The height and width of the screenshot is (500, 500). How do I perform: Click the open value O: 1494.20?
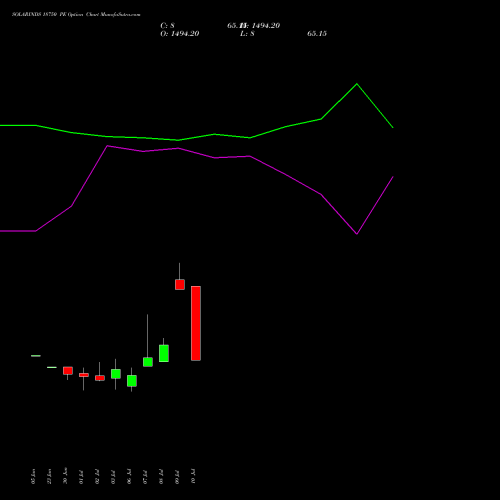tap(180, 34)
